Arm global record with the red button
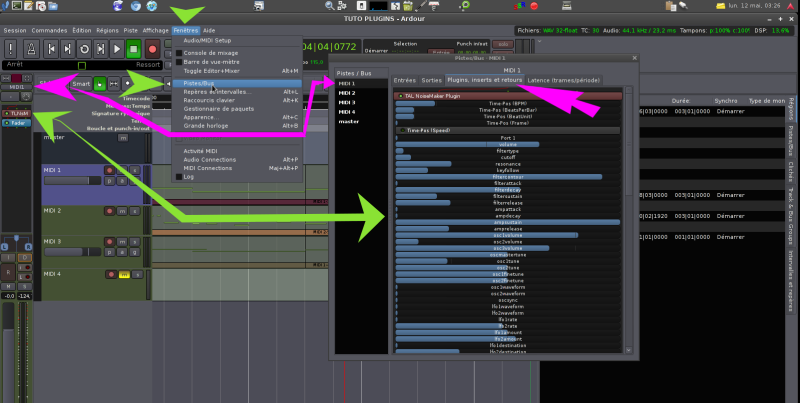Image resolution: width=800 pixels, height=403 pixels. [x=152, y=49]
